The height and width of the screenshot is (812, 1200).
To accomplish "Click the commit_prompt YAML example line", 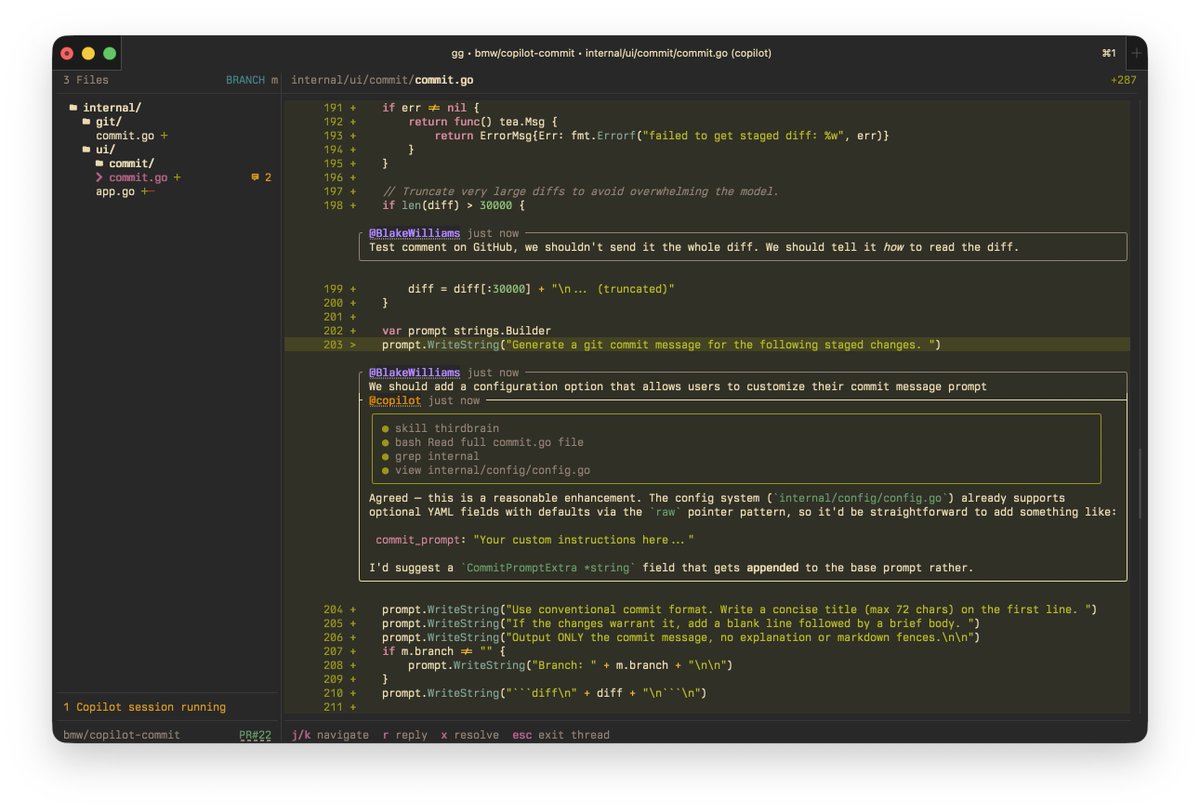I will [x=535, y=540].
